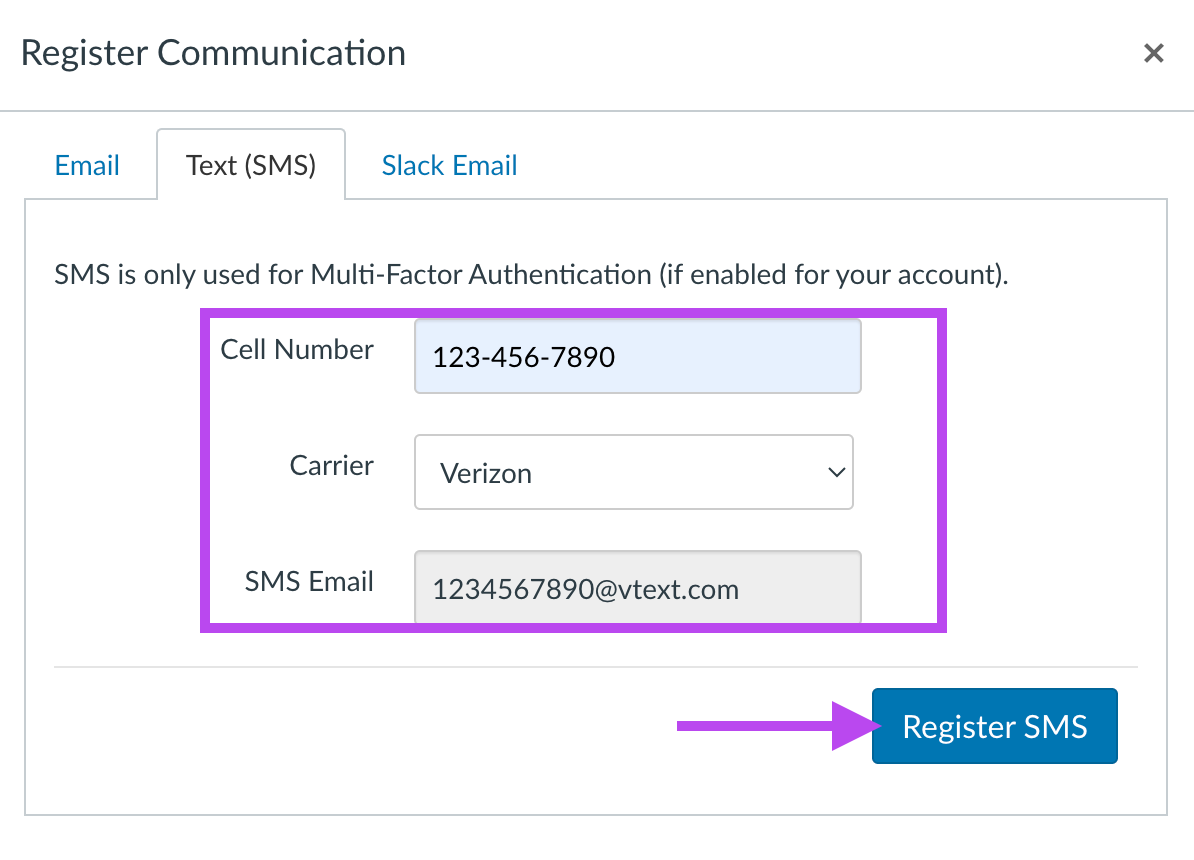Click the Multi-Factor Authentication notice text

[531, 274]
